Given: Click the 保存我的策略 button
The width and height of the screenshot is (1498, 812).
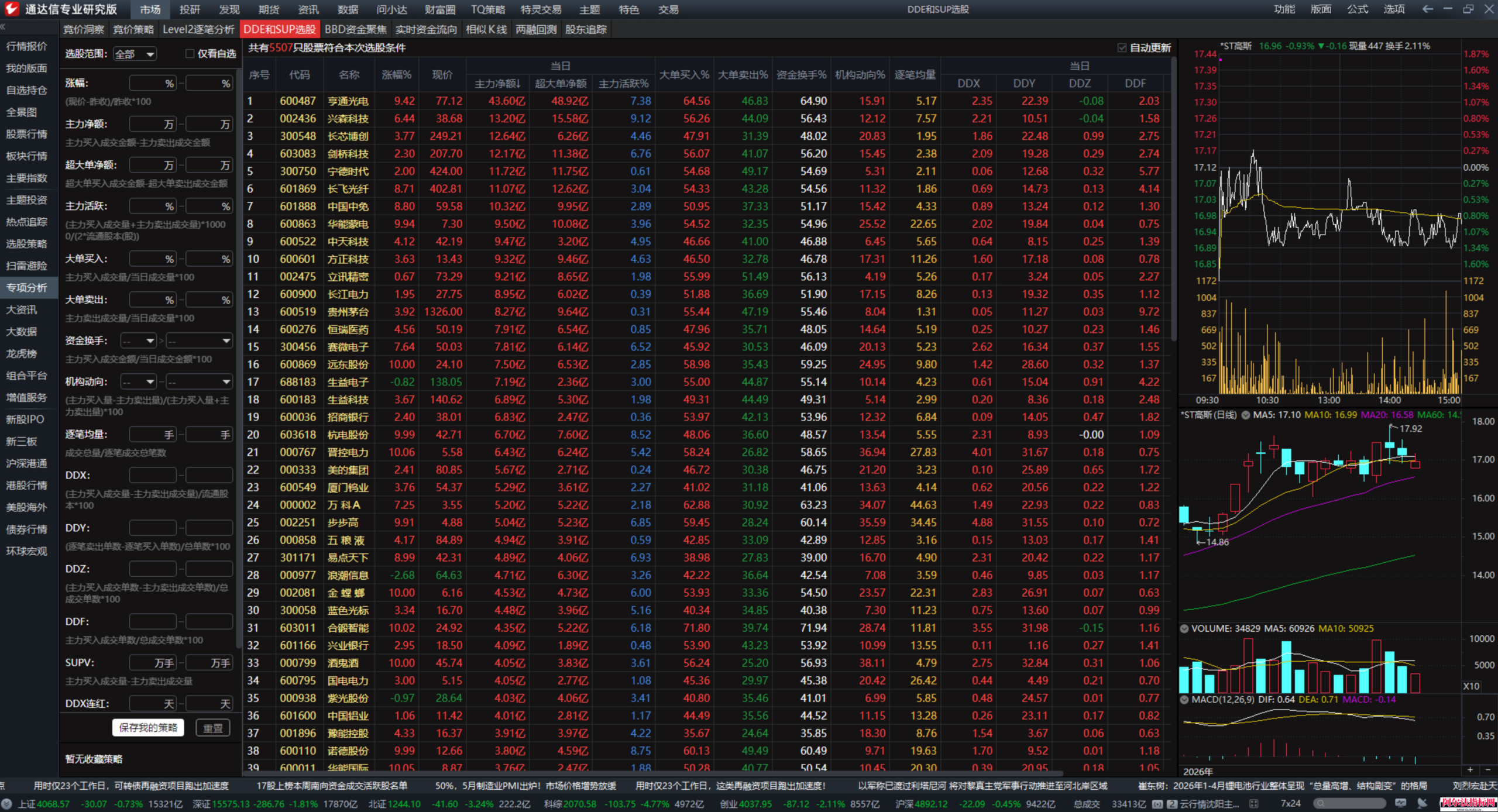Looking at the screenshot, I should point(148,727).
